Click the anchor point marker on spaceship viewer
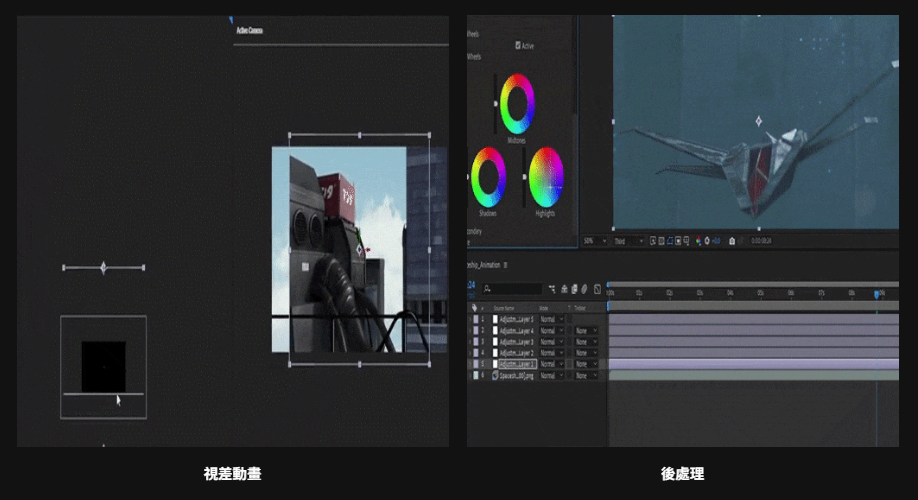The height and width of the screenshot is (500, 918). (x=759, y=121)
